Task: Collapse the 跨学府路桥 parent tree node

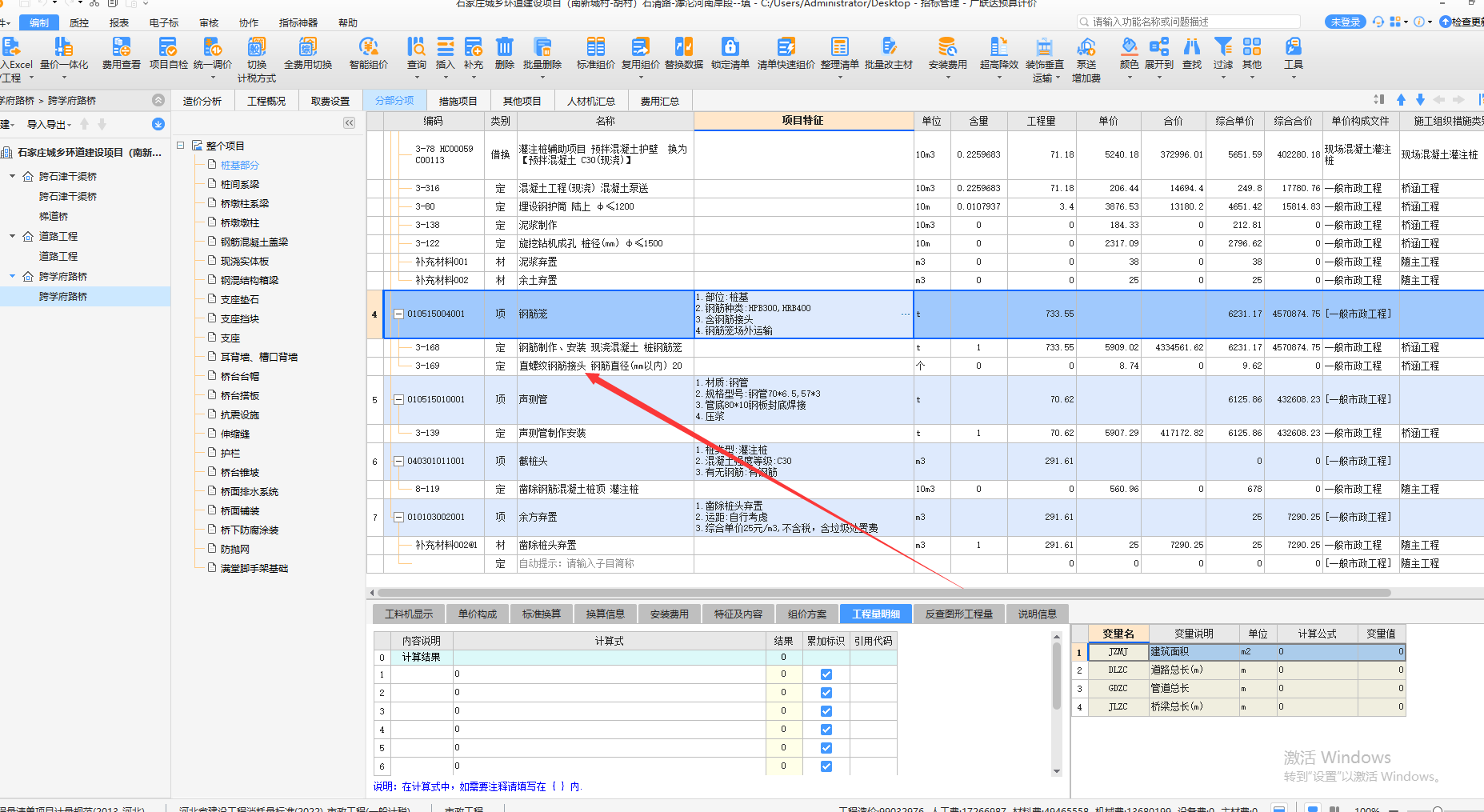Action: [13, 276]
